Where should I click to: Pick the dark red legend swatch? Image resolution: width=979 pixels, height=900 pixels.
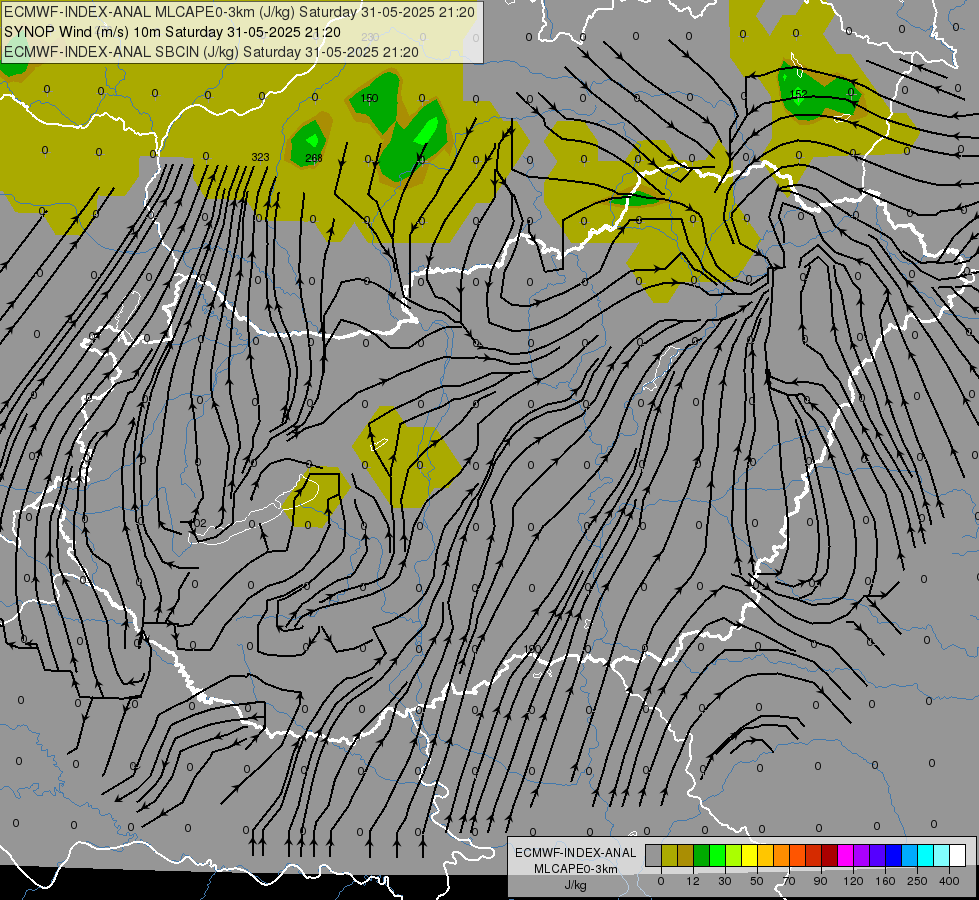(829, 855)
